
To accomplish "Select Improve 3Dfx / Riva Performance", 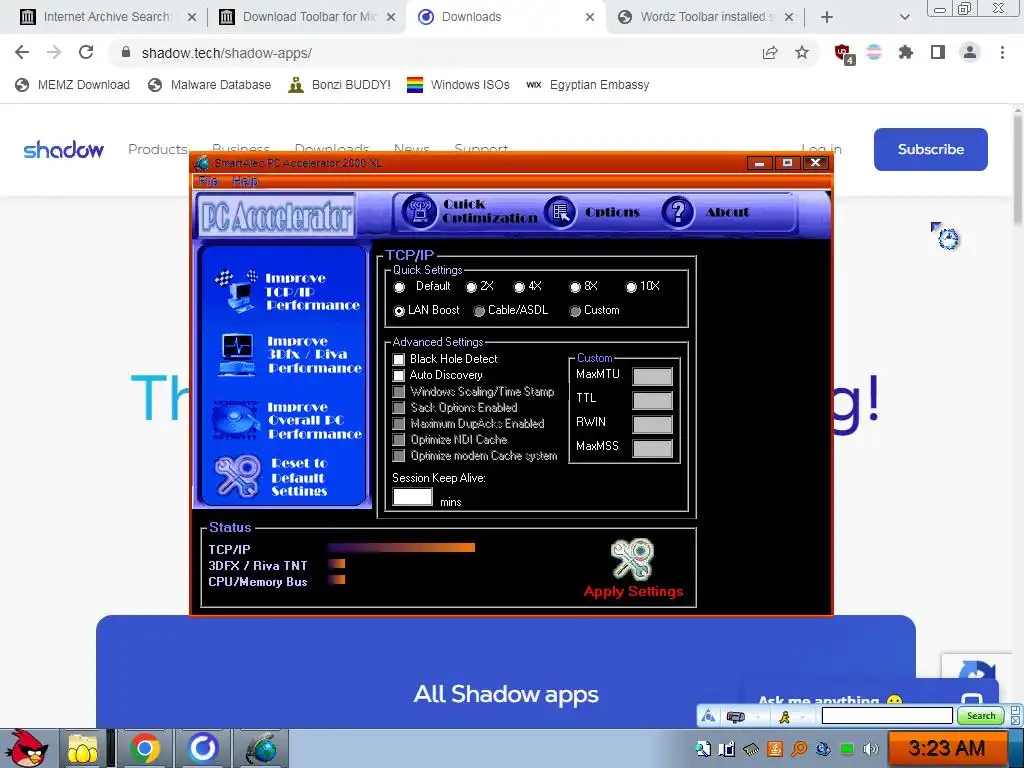I will [x=290, y=355].
